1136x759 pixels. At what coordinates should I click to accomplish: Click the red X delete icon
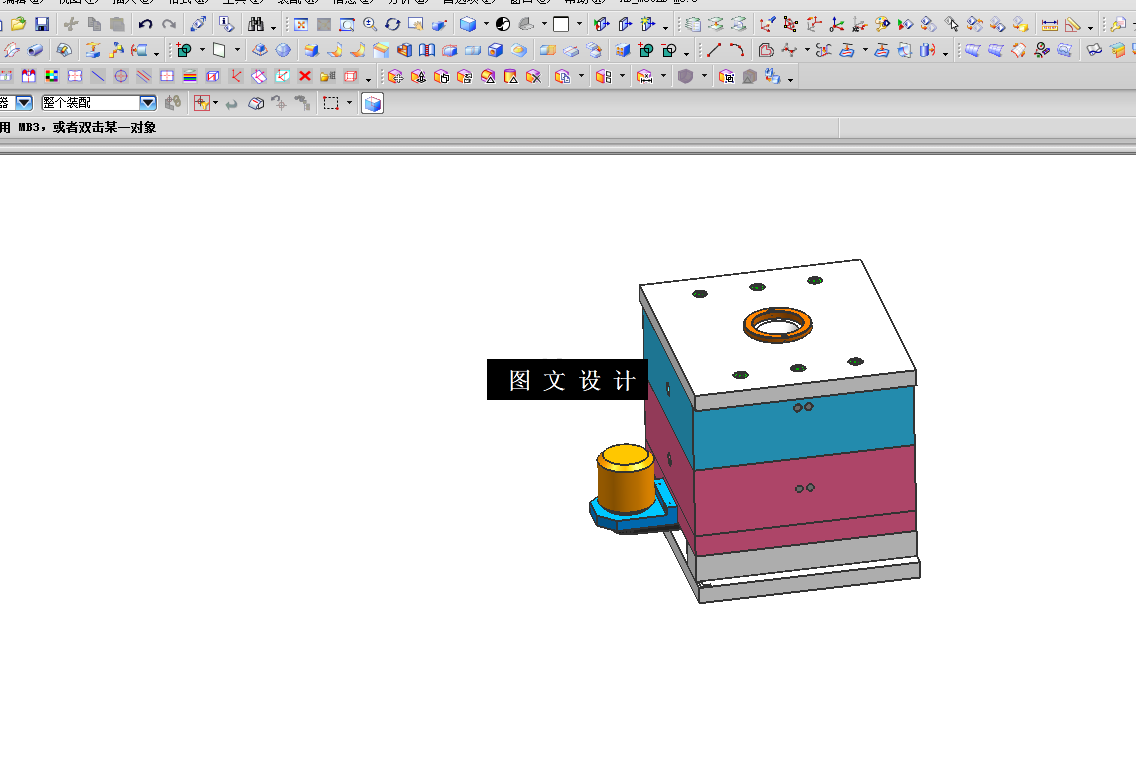[x=305, y=76]
